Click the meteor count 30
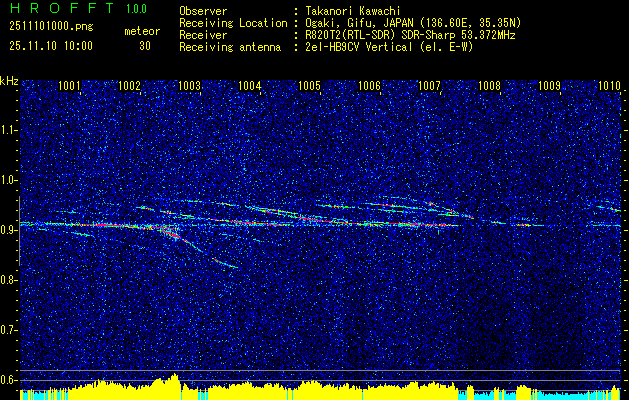Viewport: 629px width, 400px height. 145,46
